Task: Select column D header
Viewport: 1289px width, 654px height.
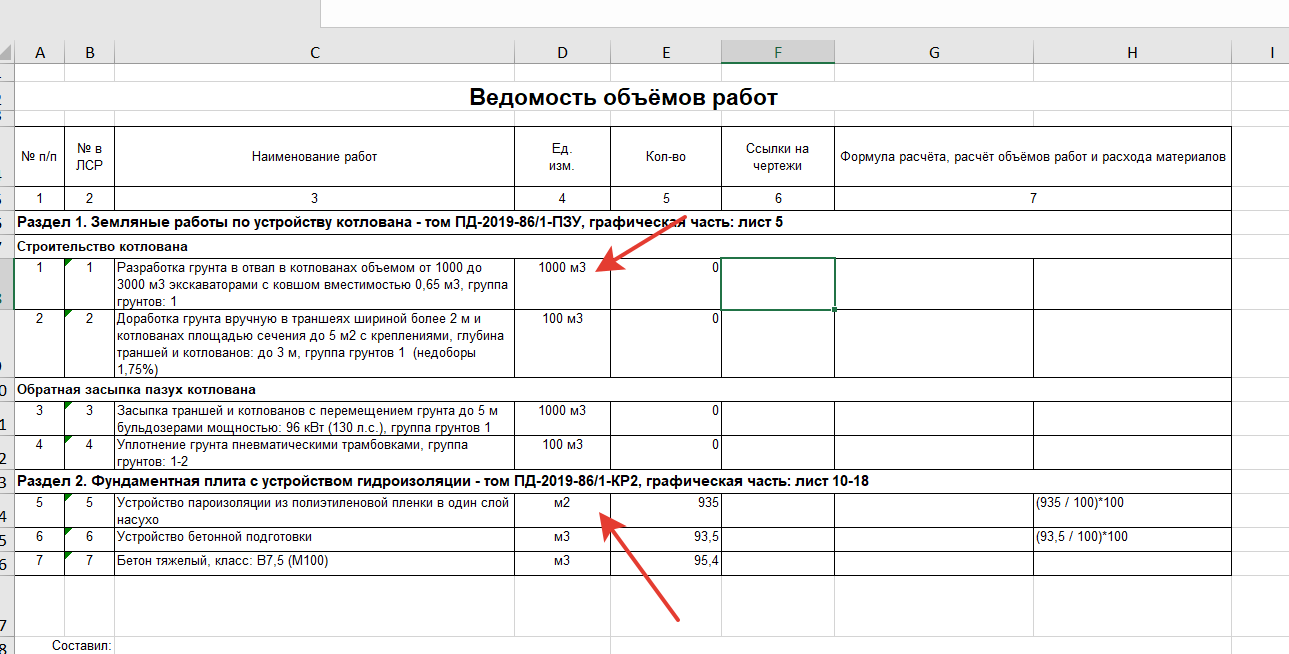Action: [562, 53]
